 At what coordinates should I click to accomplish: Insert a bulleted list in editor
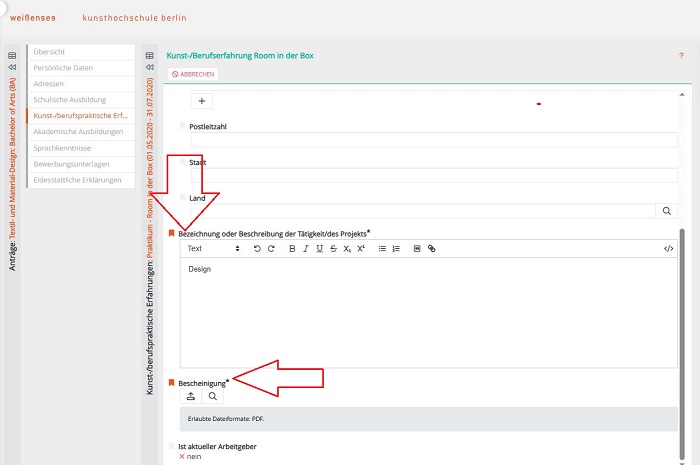(382, 248)
